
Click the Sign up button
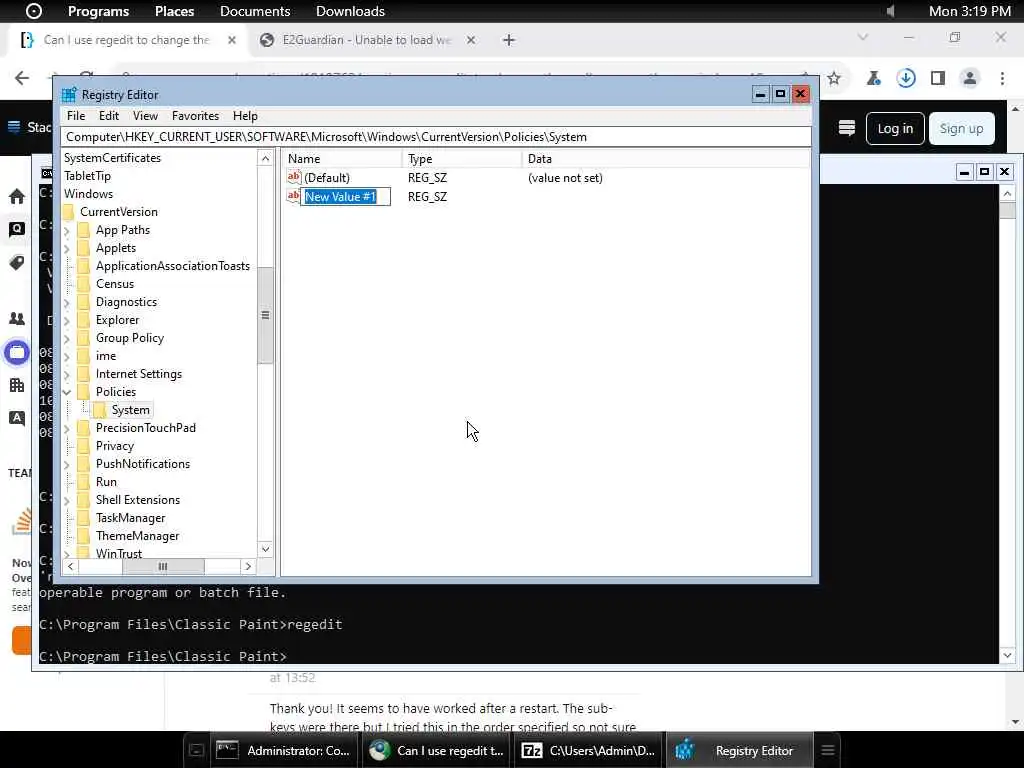point(961,129)
